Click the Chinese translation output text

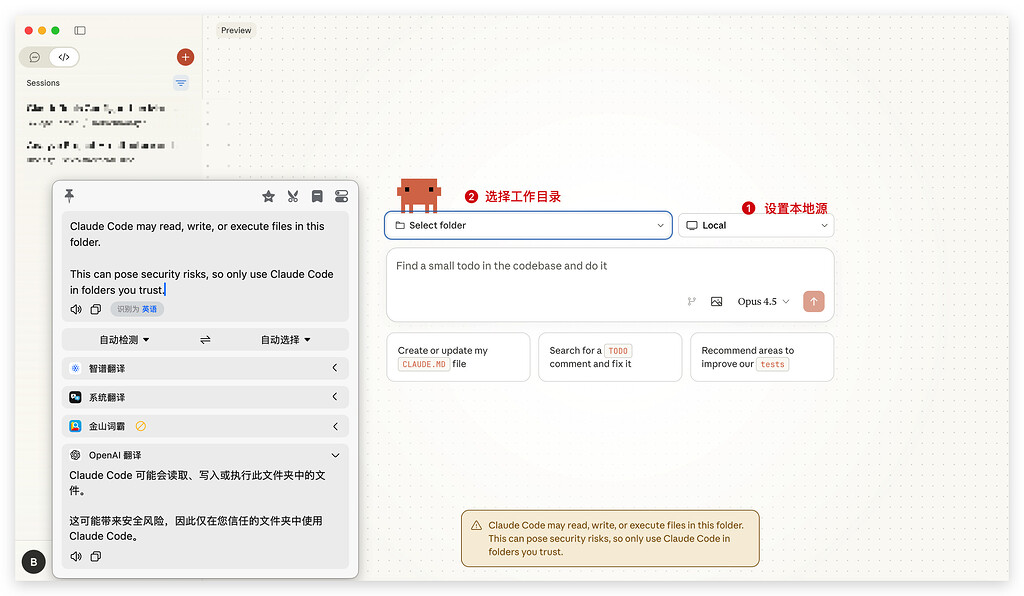[198, 505]
